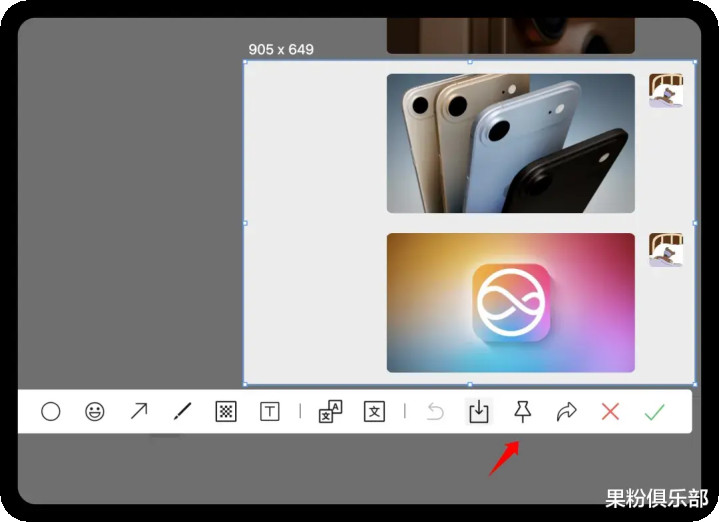Click the bottom-center selection handle
This screenshot has height=522, width=719.
coord(470,384)
